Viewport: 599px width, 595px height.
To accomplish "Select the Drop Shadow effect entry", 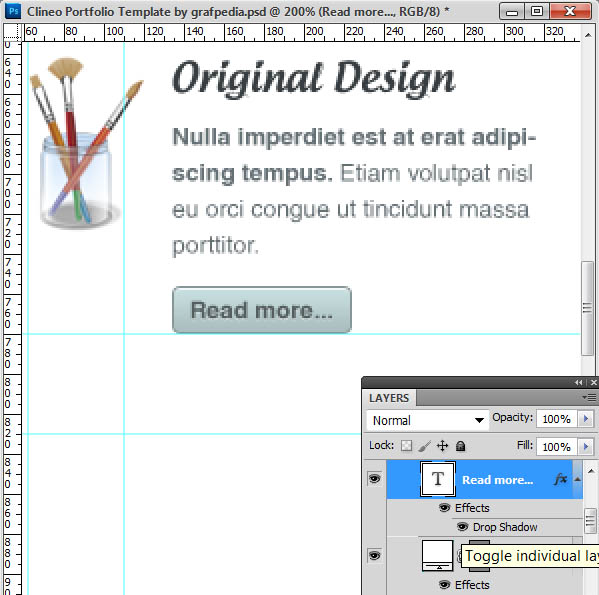I will click(x=505, y=527).
